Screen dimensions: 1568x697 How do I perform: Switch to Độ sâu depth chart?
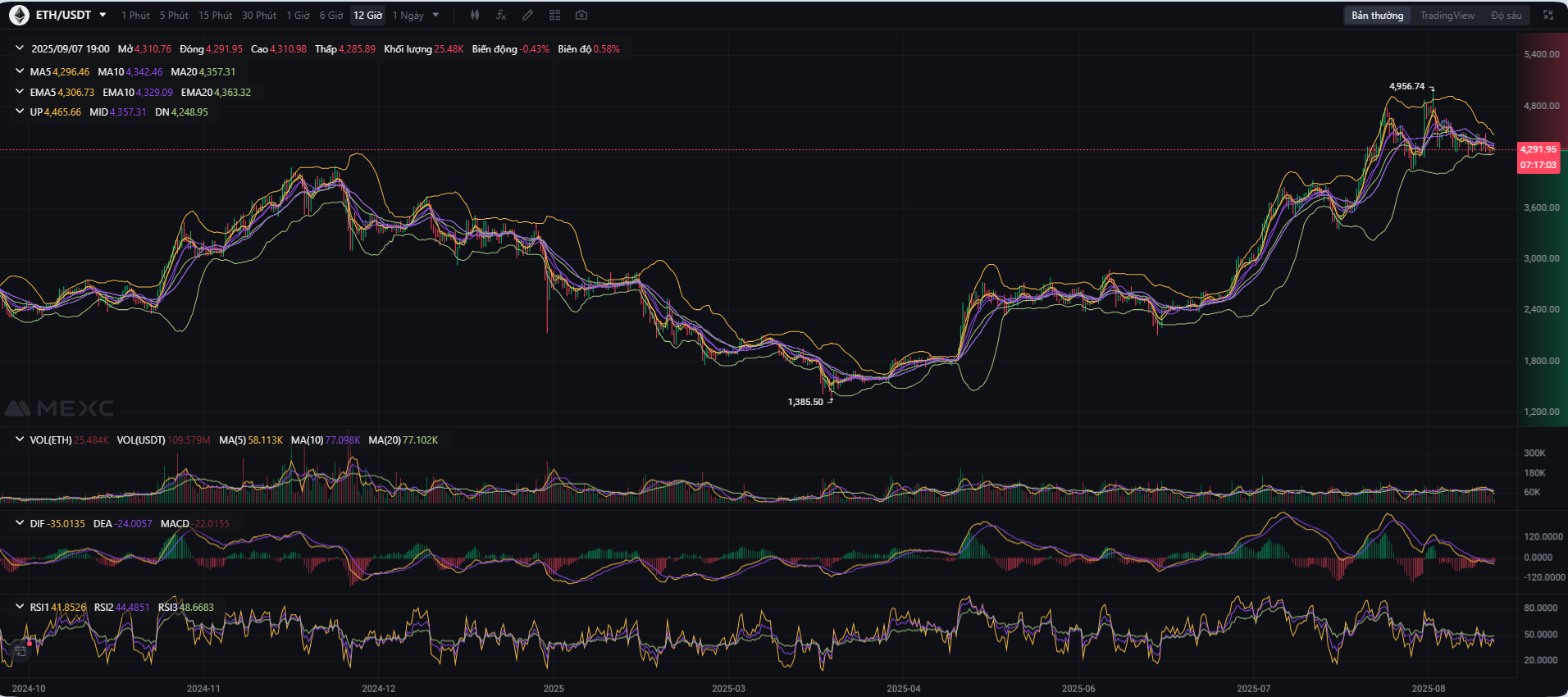coord(1506,15)
